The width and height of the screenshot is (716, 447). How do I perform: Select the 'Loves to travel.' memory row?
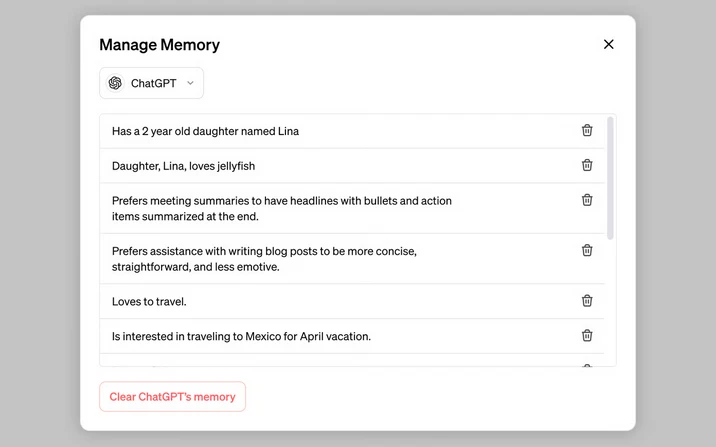149,301
